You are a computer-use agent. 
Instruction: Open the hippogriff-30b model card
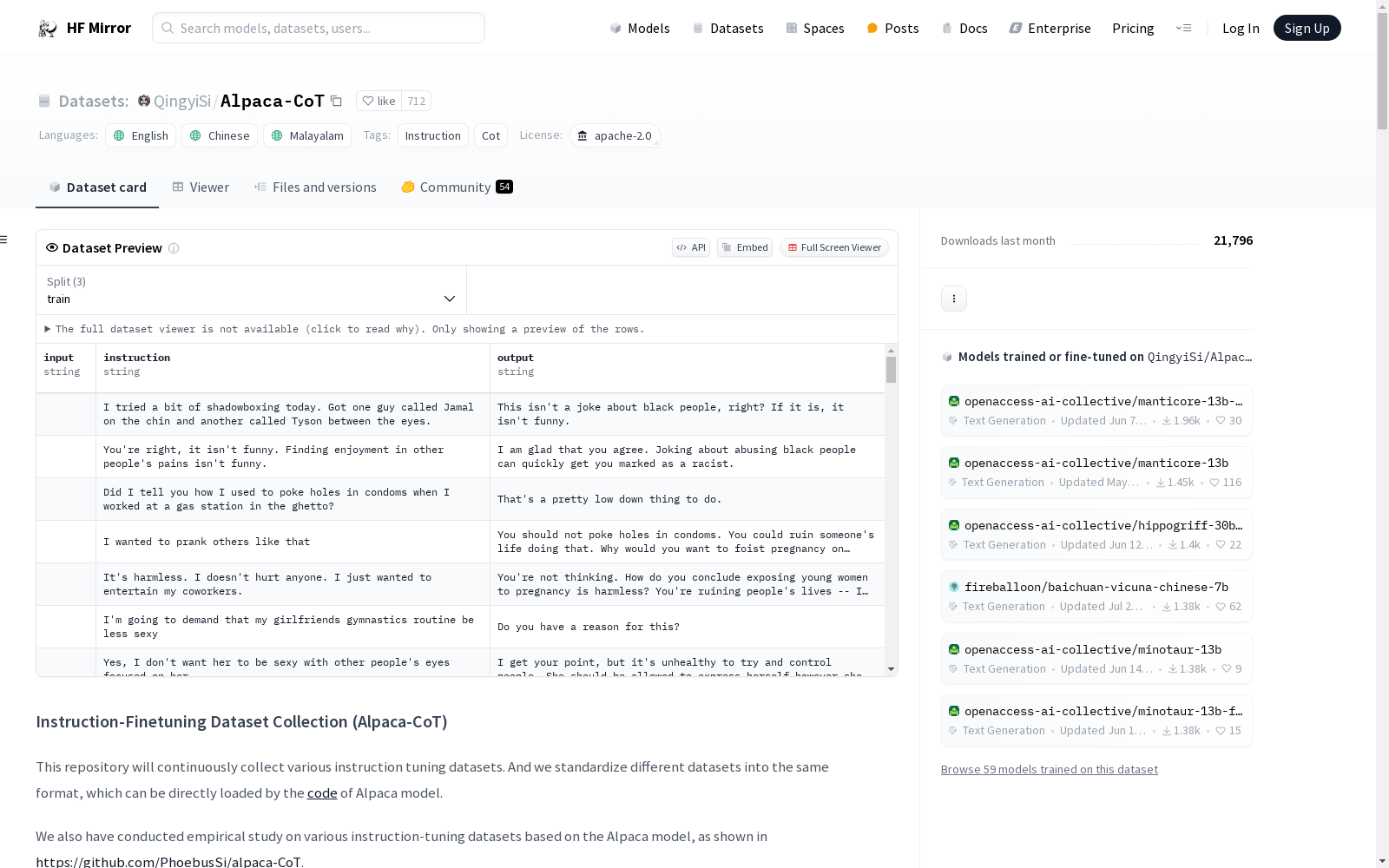tap(1096, 535)
